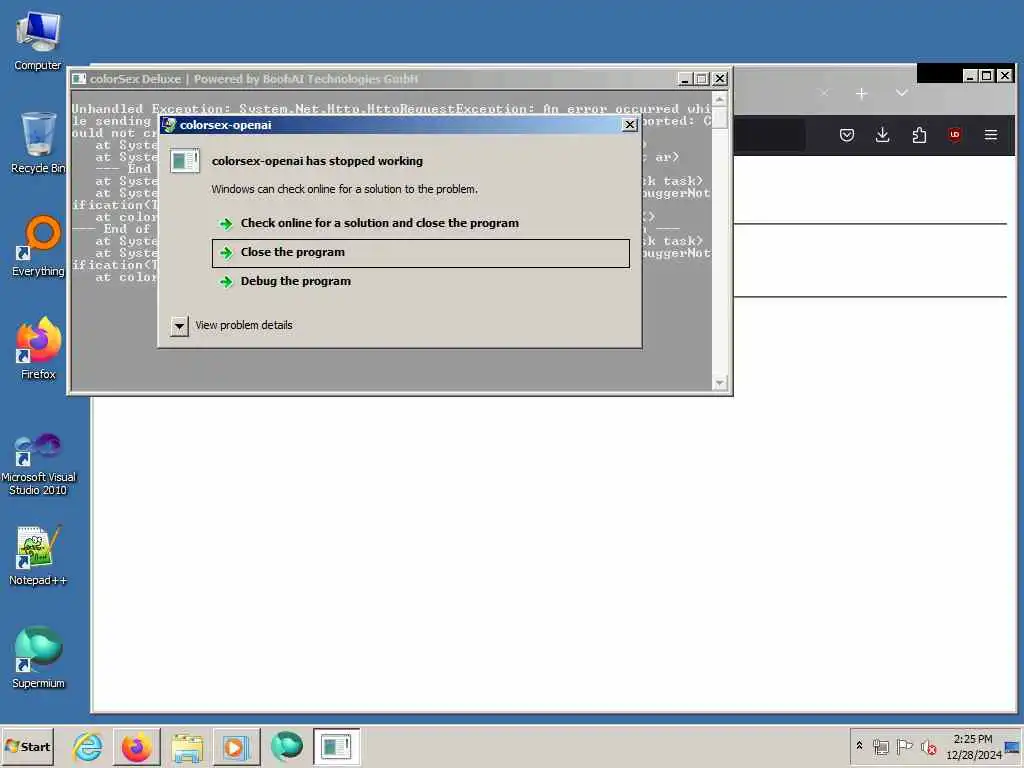Open Supermium from the taskbar
Viewport: 1024px width, 768px height.
286,746
